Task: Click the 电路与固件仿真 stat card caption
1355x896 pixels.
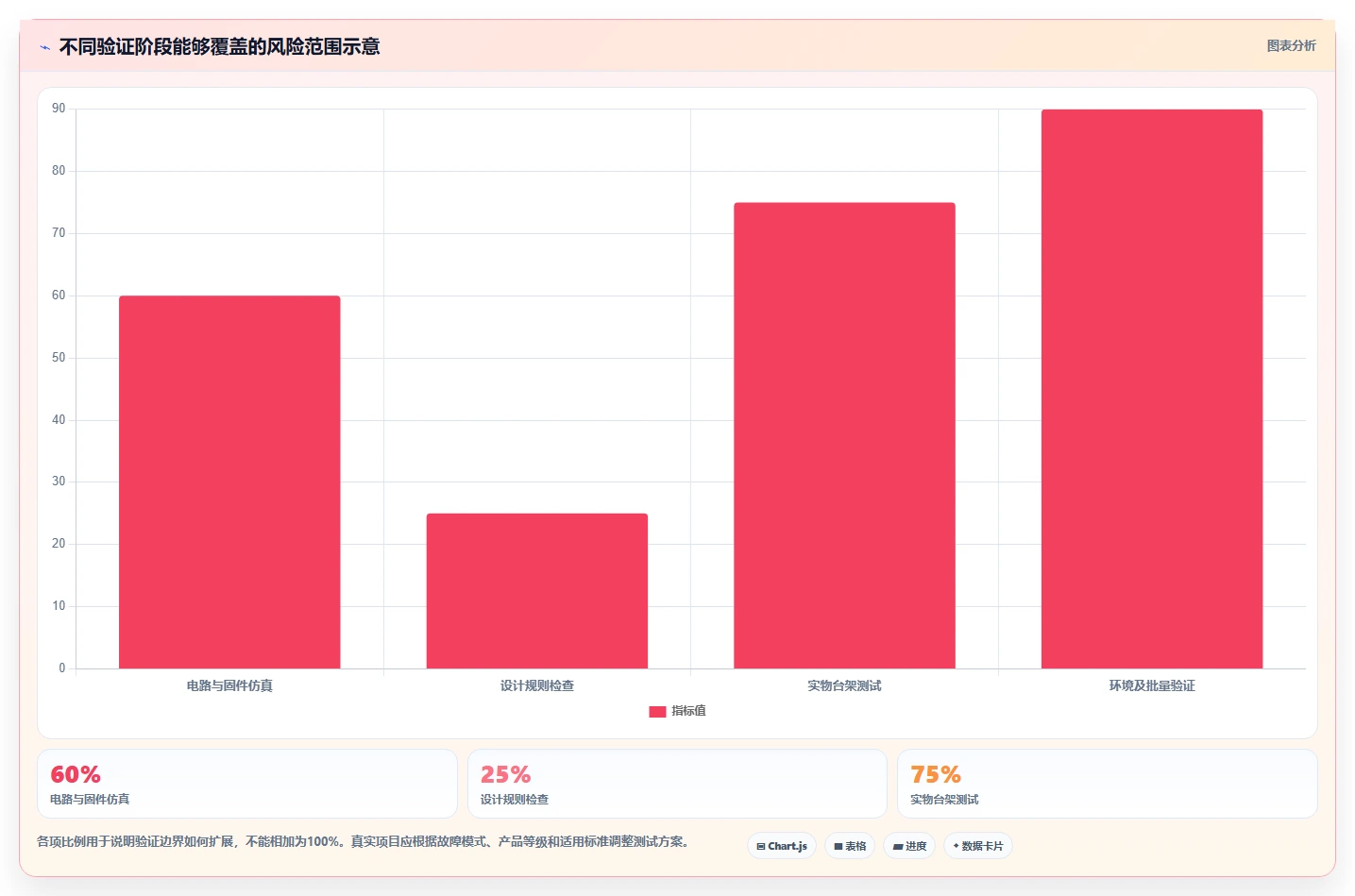Action: pyautogui.click(x=90, y=800)
